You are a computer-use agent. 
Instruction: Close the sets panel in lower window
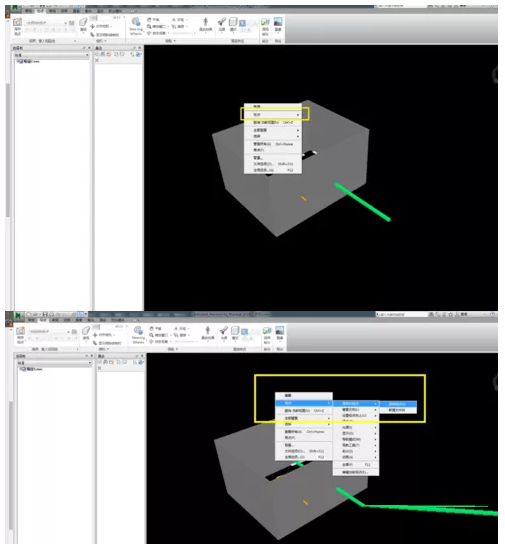pyautogui.click(x=142, y=356)
